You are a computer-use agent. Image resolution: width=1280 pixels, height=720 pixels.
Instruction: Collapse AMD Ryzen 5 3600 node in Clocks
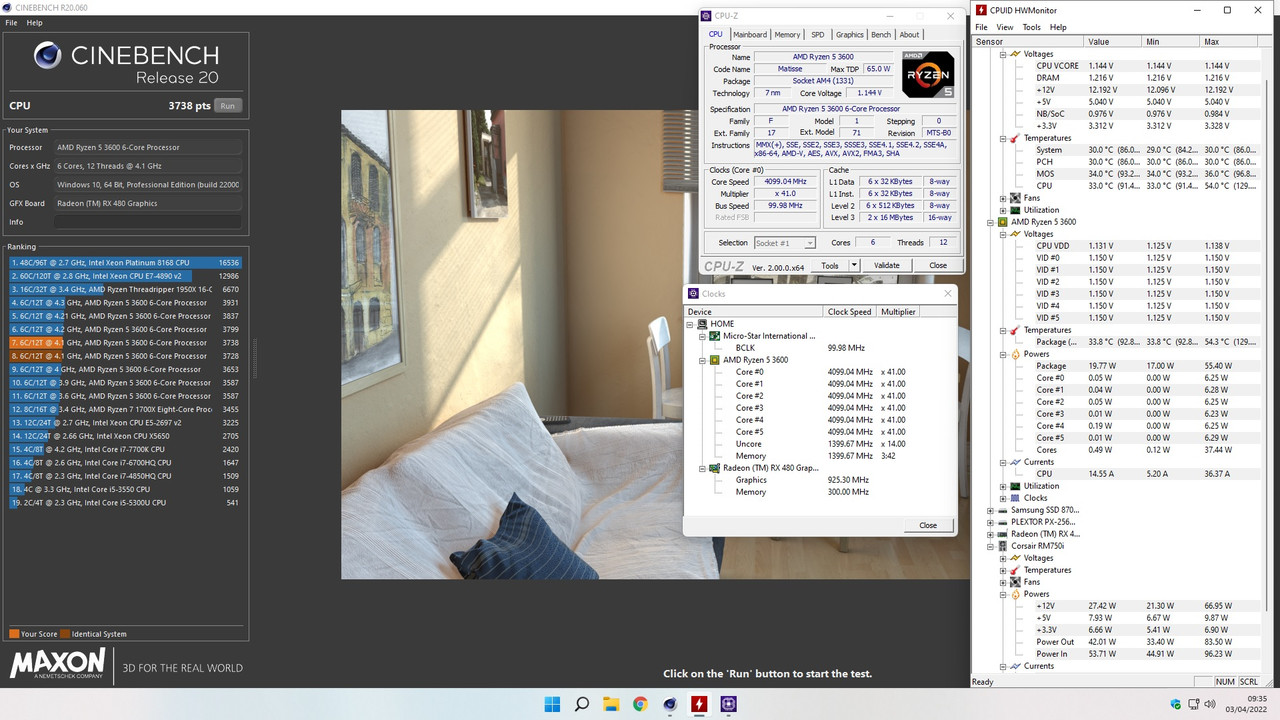pos(702,360)
